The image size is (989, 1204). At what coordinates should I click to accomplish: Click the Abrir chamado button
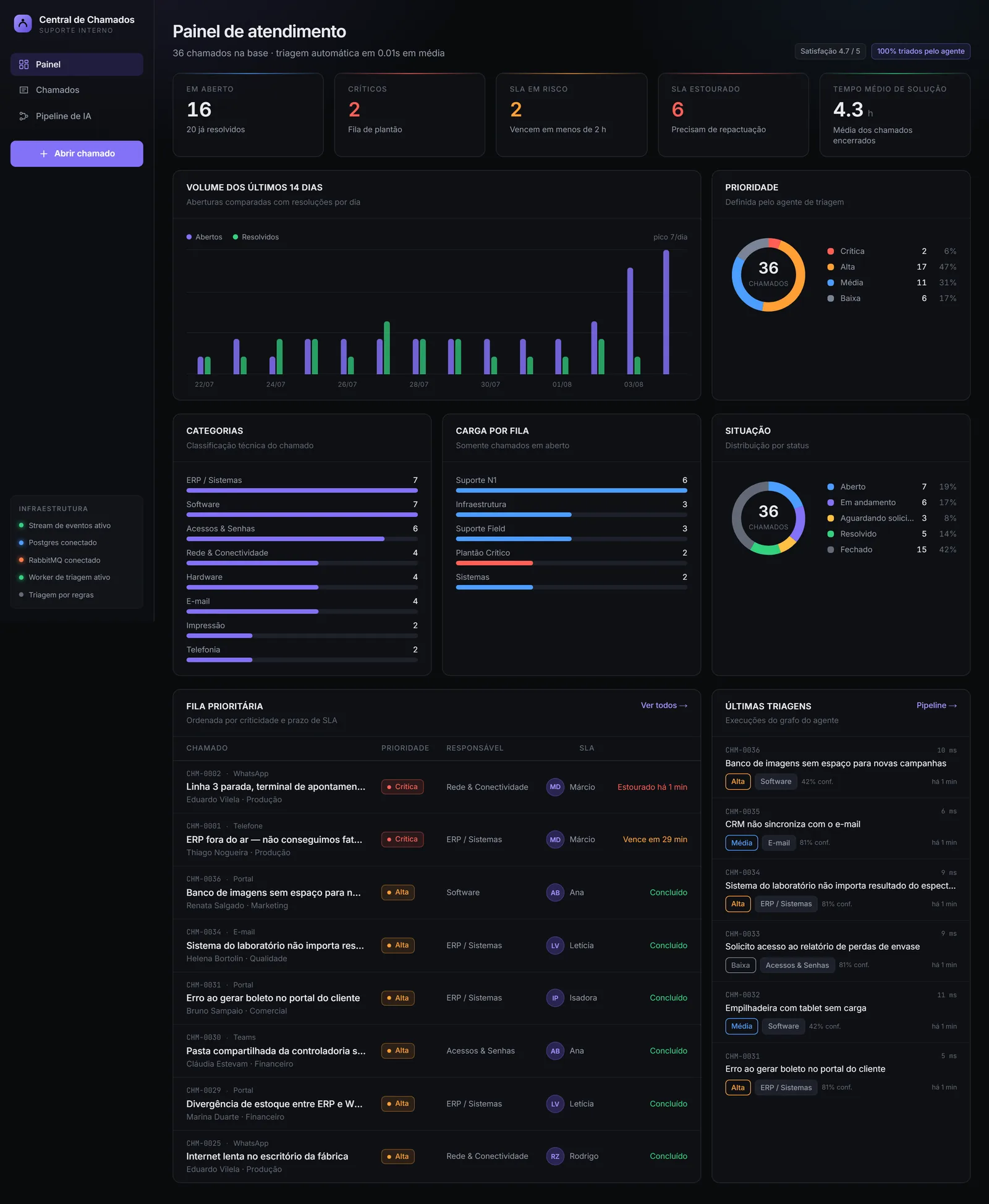point(77,154)
